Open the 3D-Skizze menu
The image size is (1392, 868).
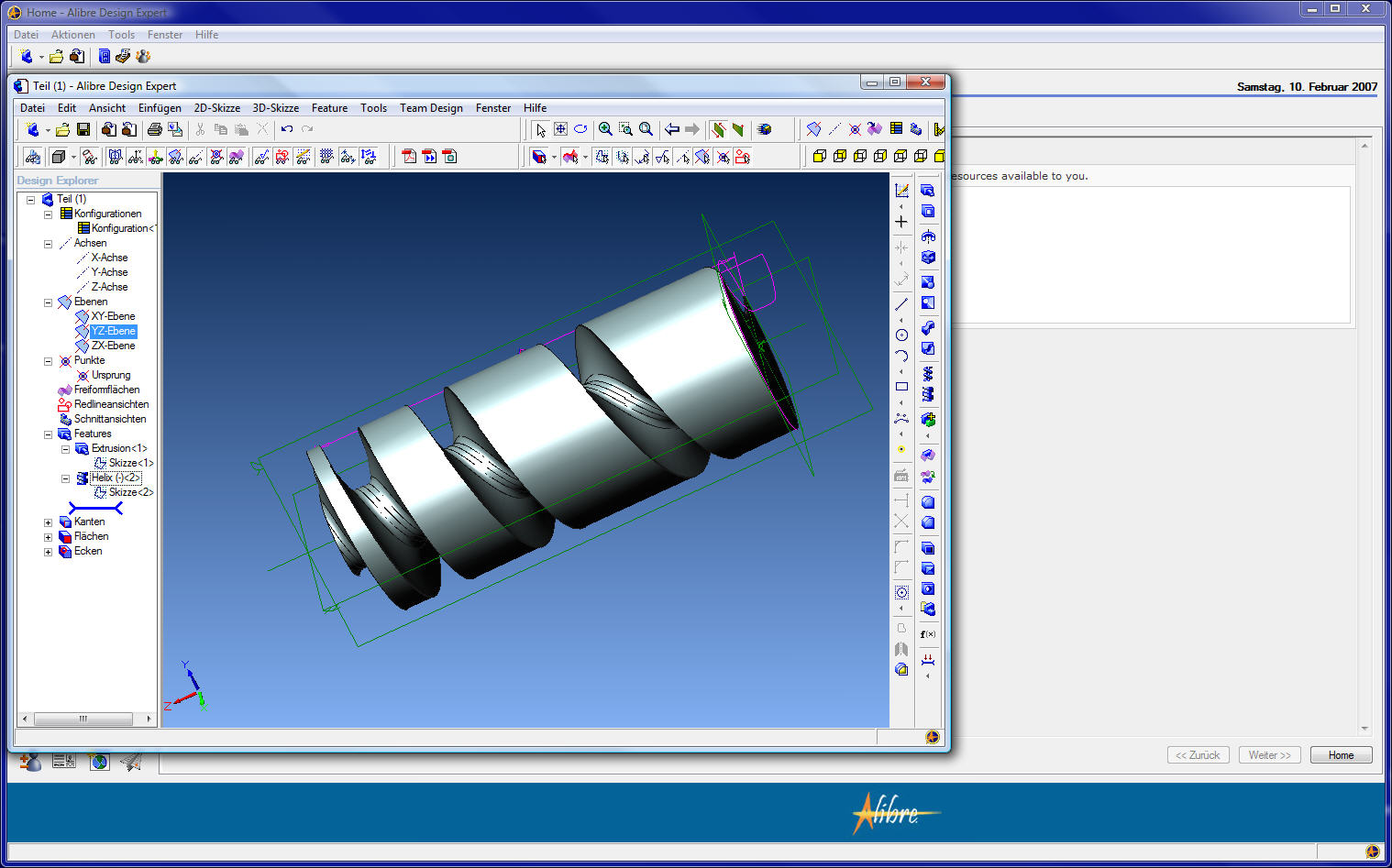coord(276,108)
